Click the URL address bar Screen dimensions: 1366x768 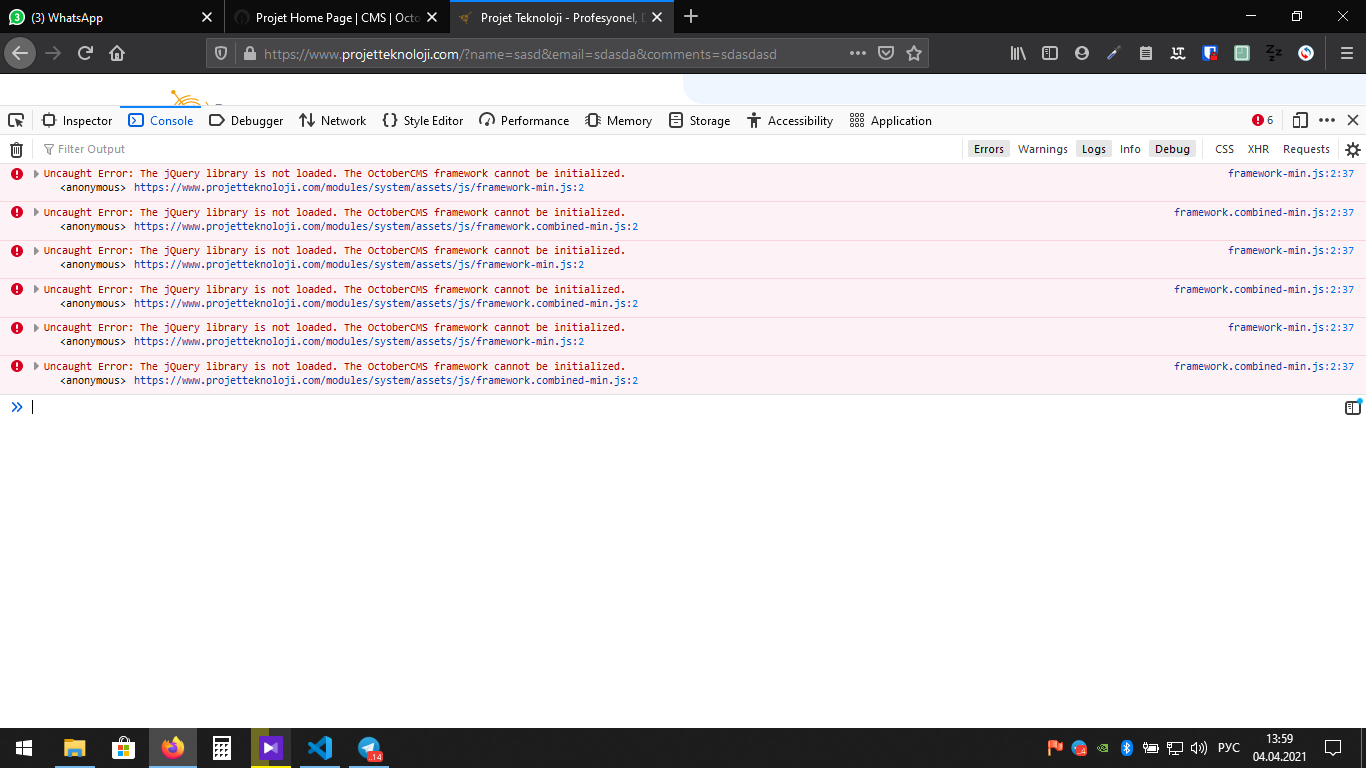(550, 53)
